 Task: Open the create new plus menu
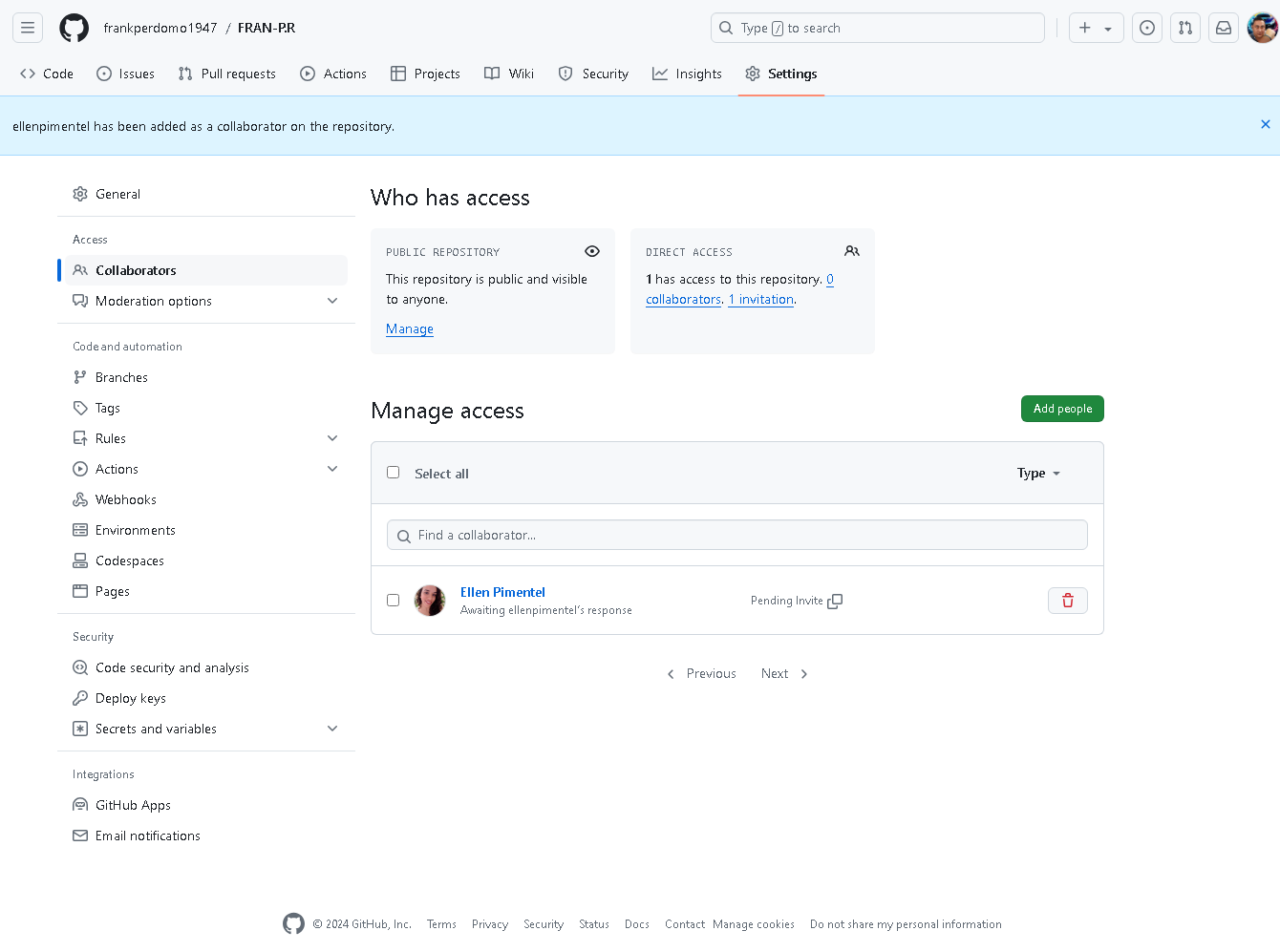(x=1096, y=28)
